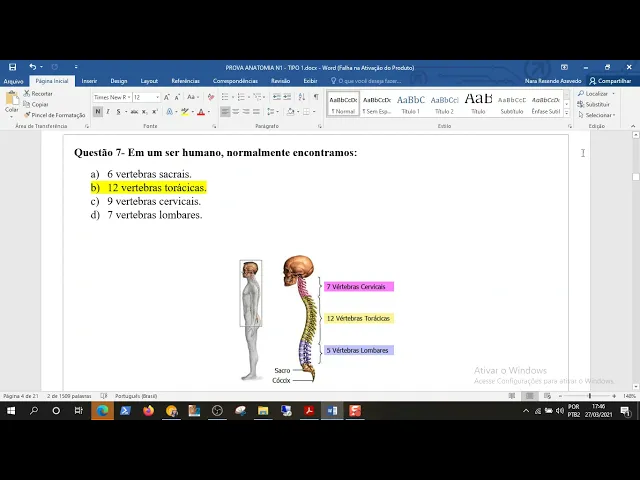Click the Compartilhar button
640x480 pixels.
(611, 81)
